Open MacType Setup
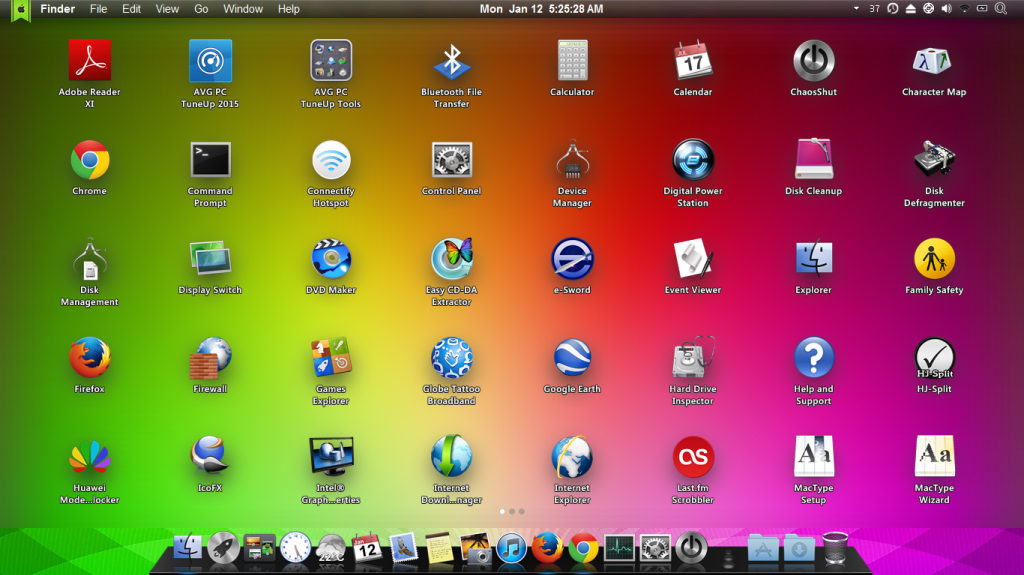The width and height of the screenshot is (1024, 575). (814, 457)
